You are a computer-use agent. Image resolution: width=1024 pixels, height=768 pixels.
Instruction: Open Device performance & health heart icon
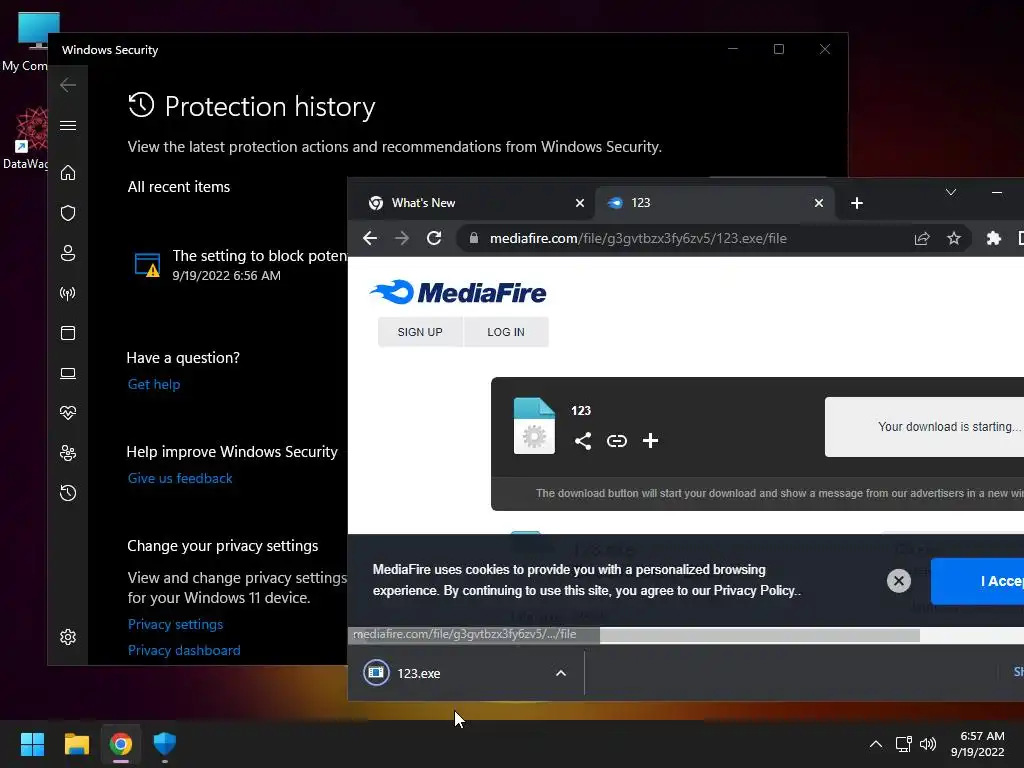pyautogui.click(x=68, y=413)
